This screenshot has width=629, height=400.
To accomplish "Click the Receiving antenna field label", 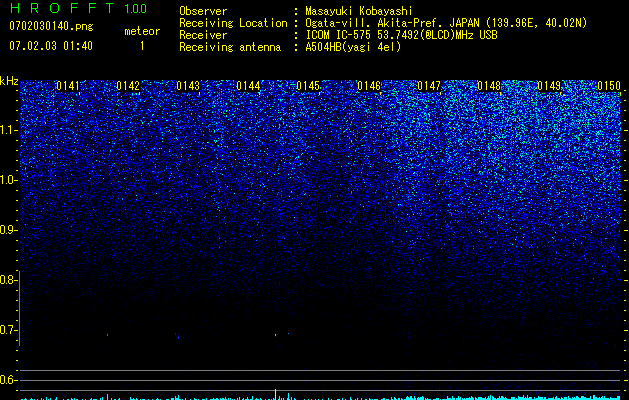I will pos(230,47).
